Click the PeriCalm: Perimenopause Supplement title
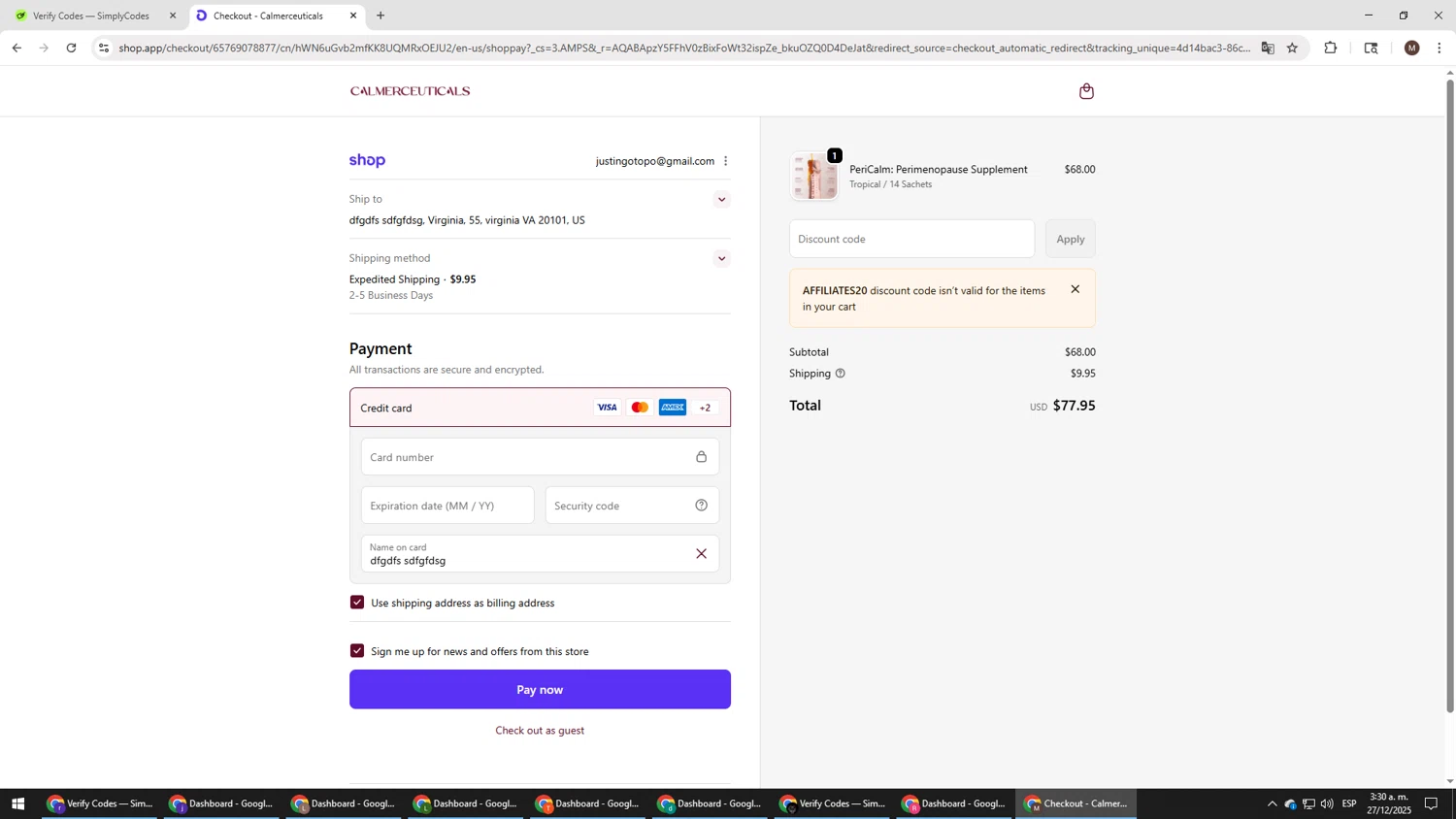This screenshot has width=1456, height=819. [x=939, y=170]
